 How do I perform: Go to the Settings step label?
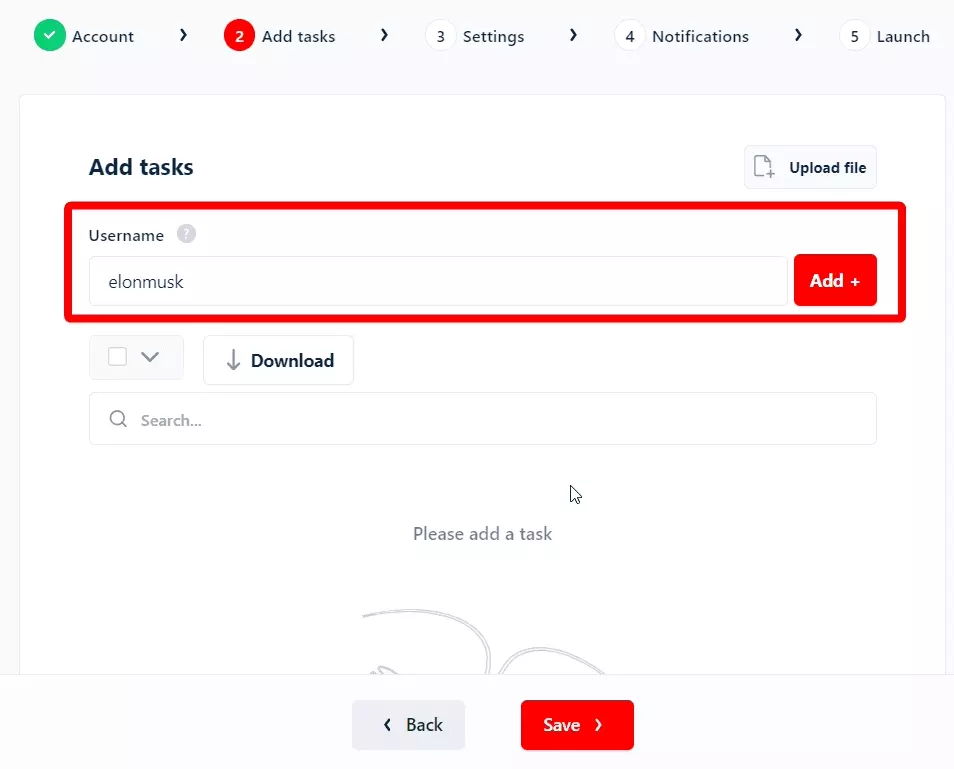[x=493, y=36]
